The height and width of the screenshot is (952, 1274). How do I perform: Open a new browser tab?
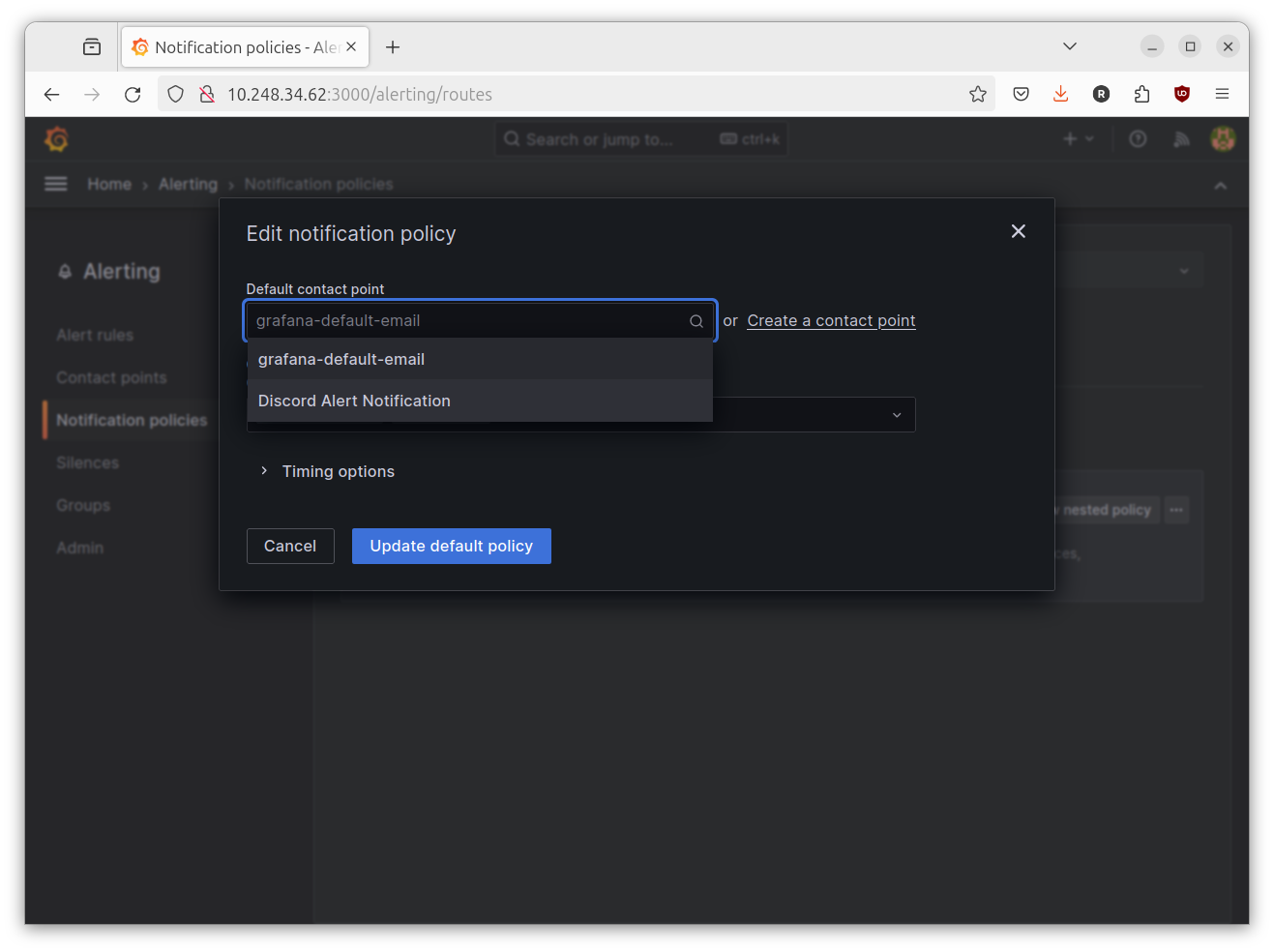[393, 47]
